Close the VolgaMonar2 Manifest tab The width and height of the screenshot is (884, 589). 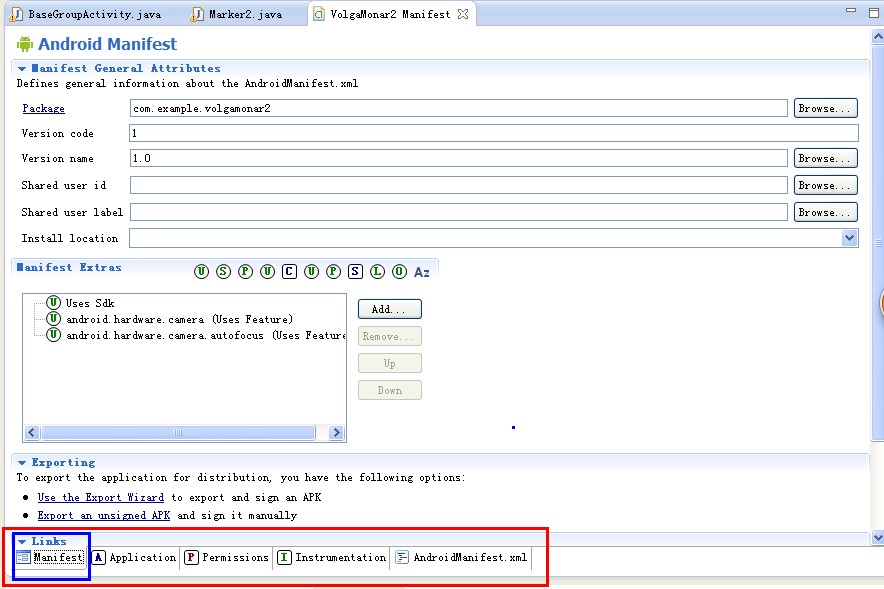point(463,14)
